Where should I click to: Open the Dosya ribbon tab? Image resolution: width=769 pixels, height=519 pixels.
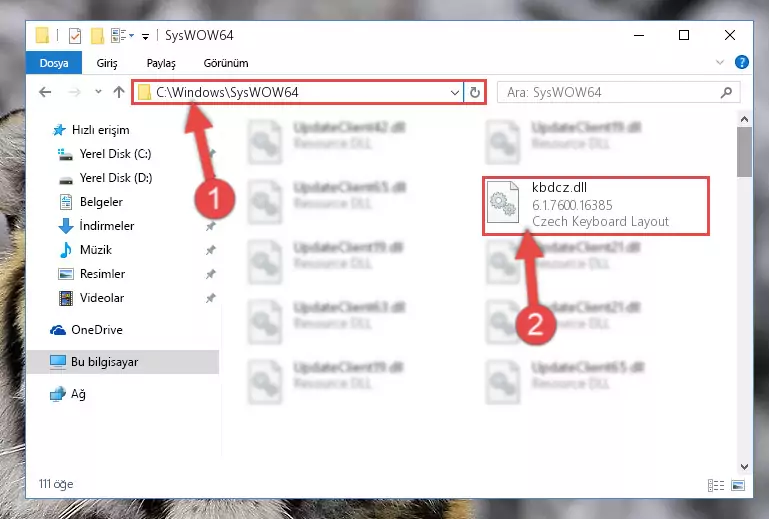tap(54, 63)
